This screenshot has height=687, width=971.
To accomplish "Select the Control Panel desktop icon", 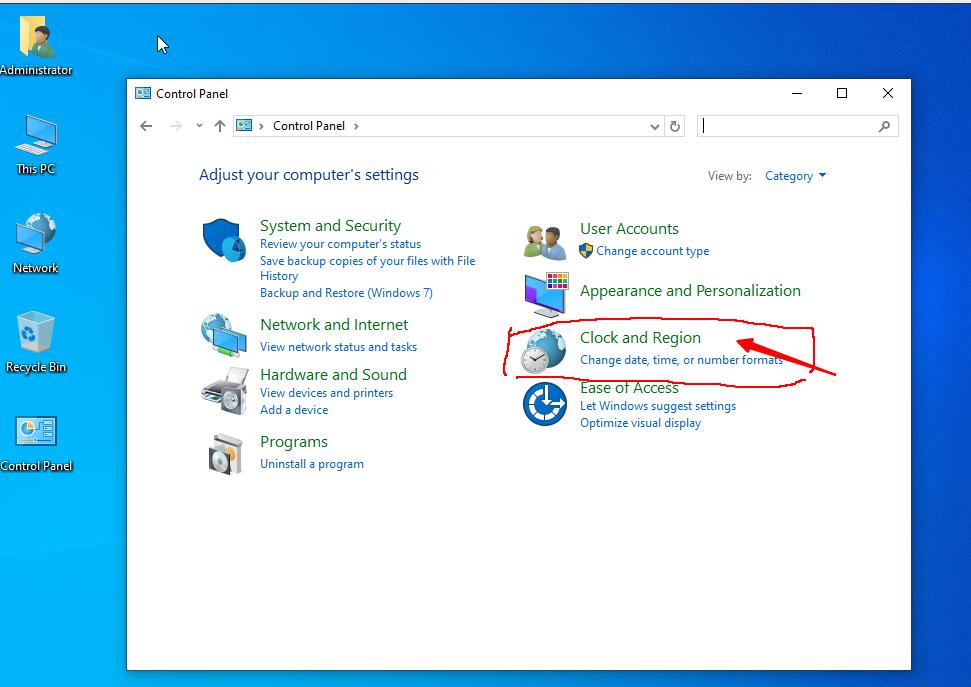I will tap(36, 431).
